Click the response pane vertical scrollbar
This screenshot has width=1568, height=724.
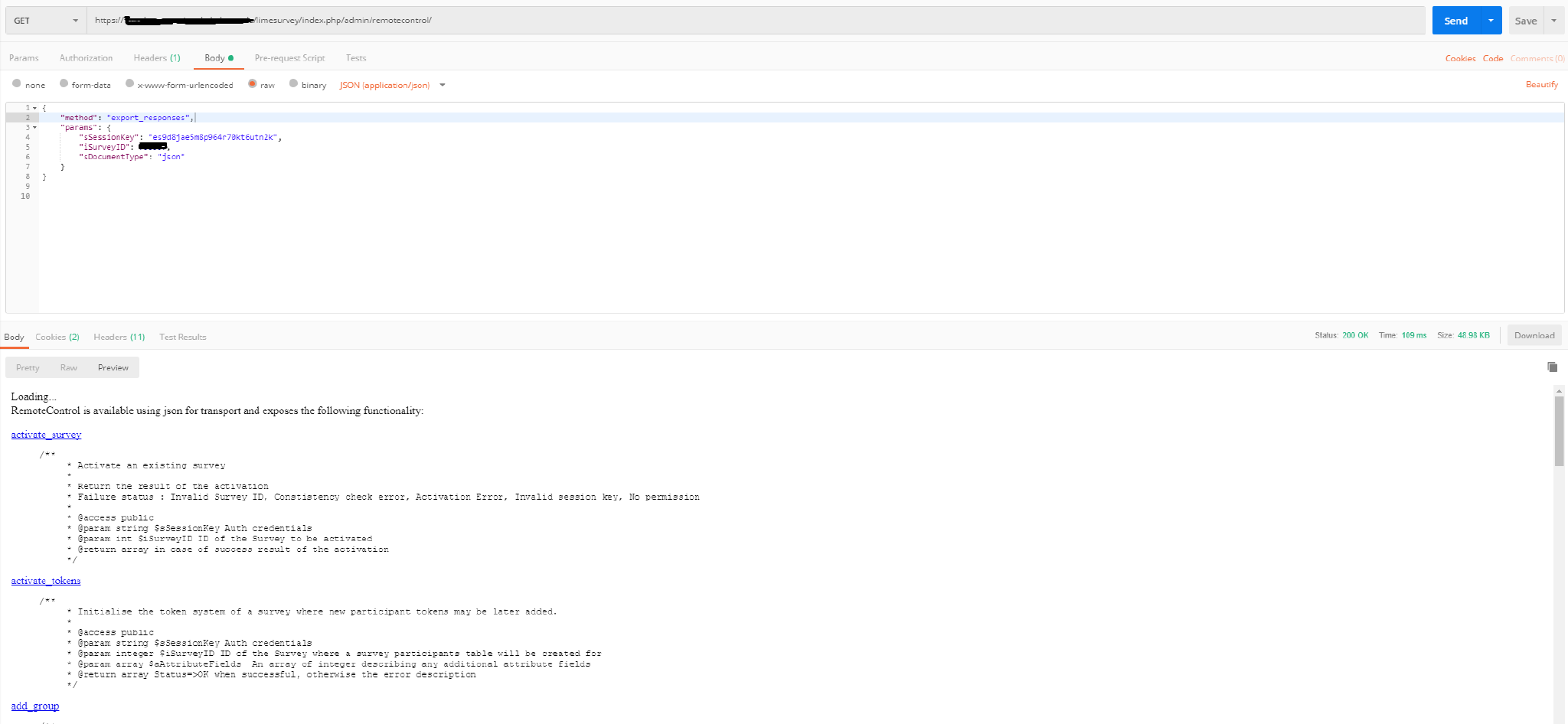1559,432
